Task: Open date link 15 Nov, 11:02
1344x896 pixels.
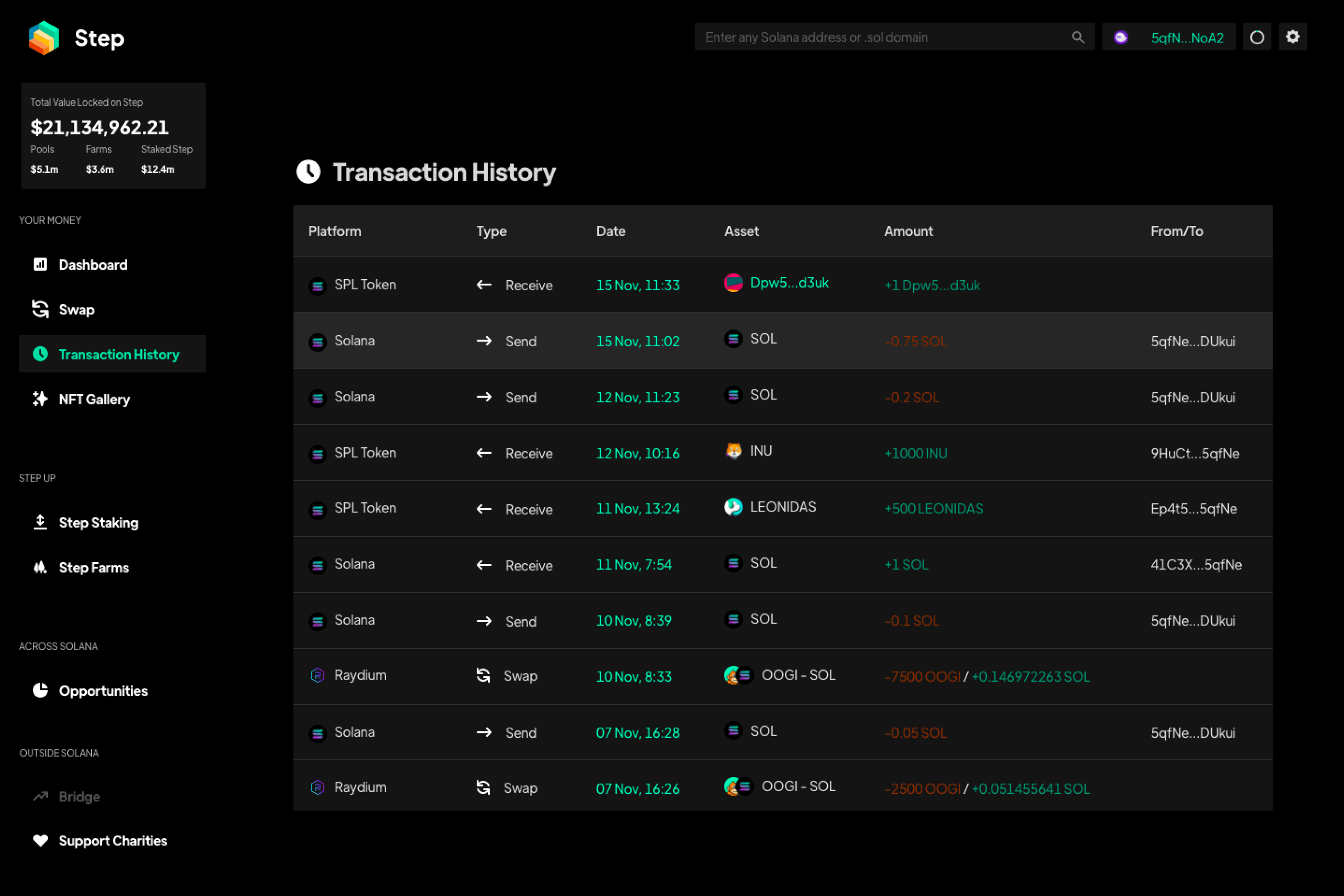Action: tap(638, 341)
